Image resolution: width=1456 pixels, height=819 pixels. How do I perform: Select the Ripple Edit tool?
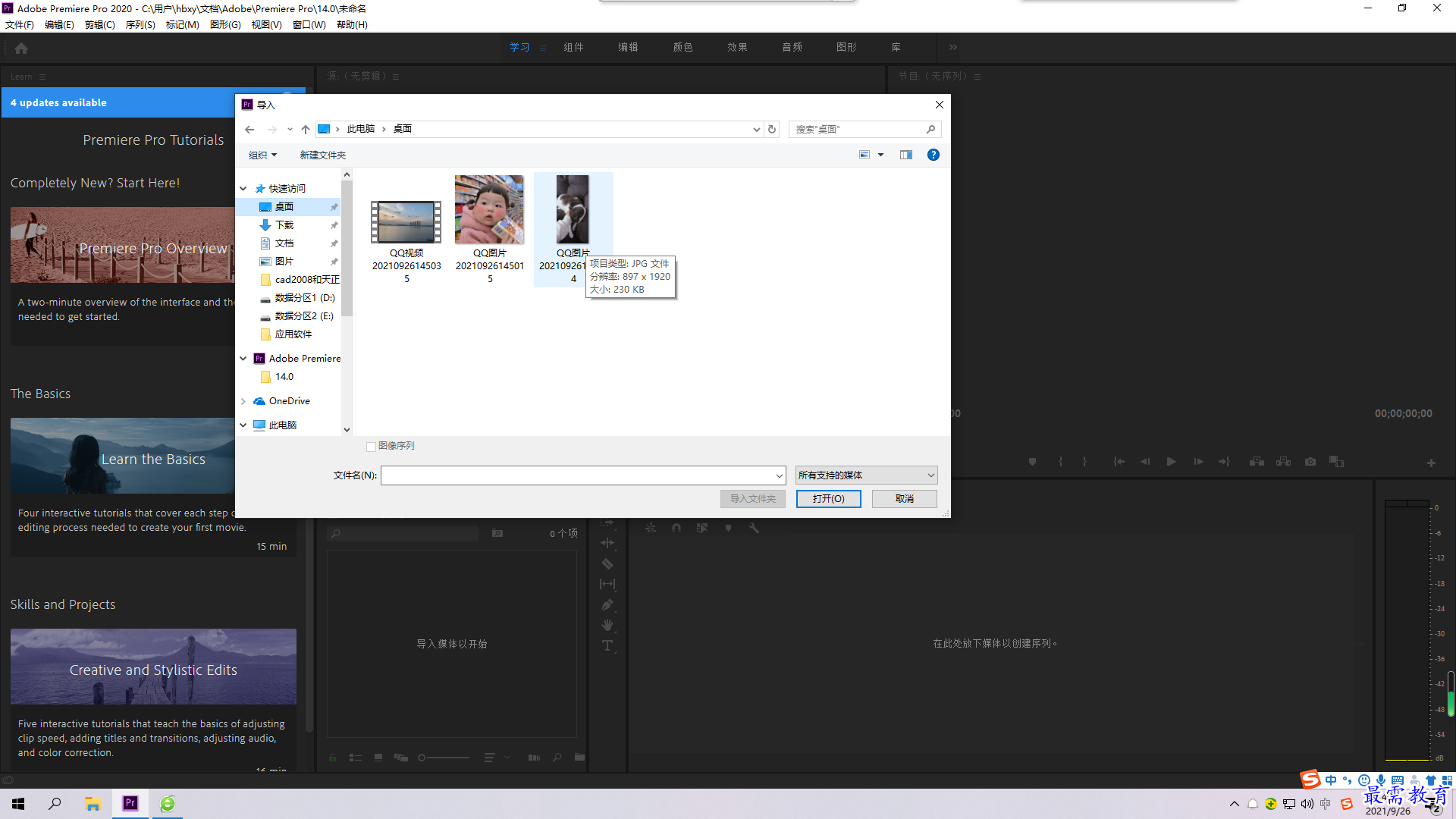[607, 543]
